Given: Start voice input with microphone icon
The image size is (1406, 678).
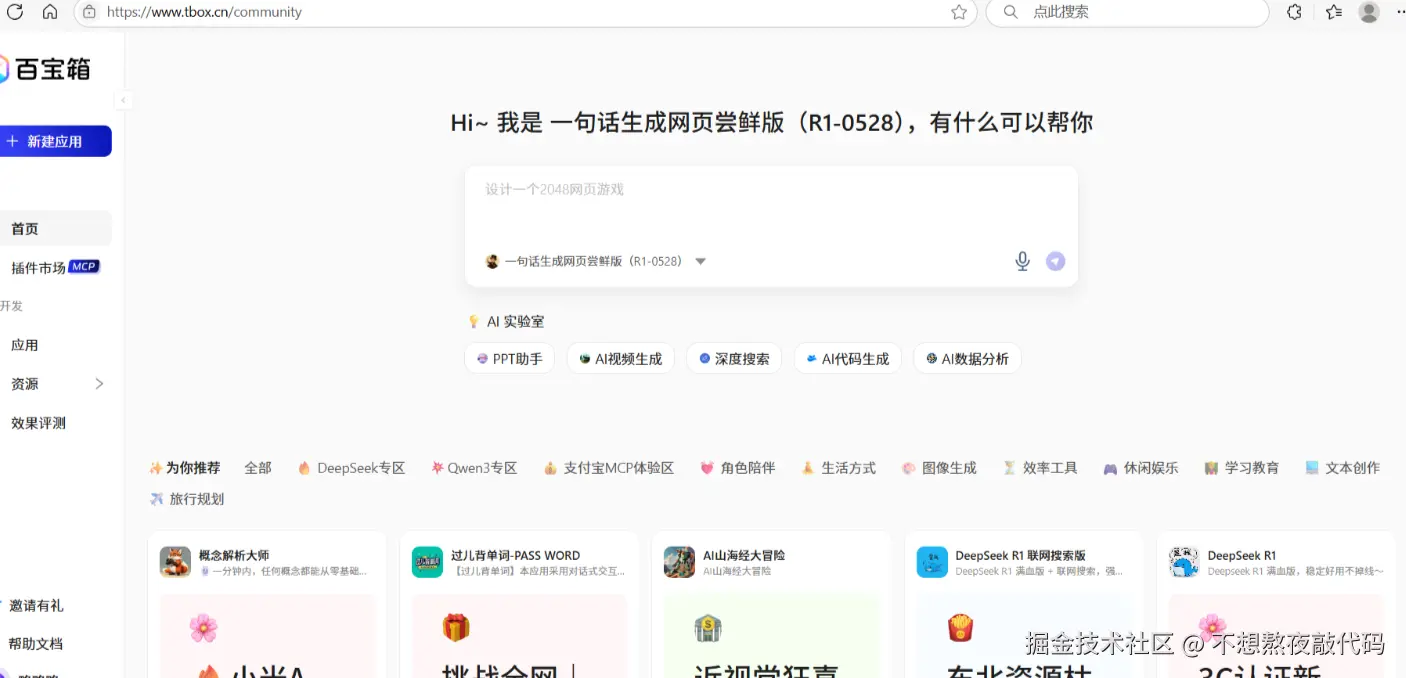Looking at the screenshot, I should tap(1022, 261).
